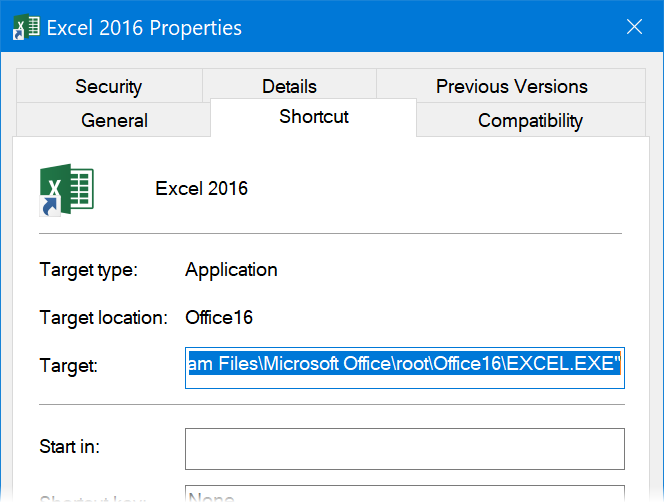Open the Compatibility tab
Screen dimensions: 664x503
(531, 120)
